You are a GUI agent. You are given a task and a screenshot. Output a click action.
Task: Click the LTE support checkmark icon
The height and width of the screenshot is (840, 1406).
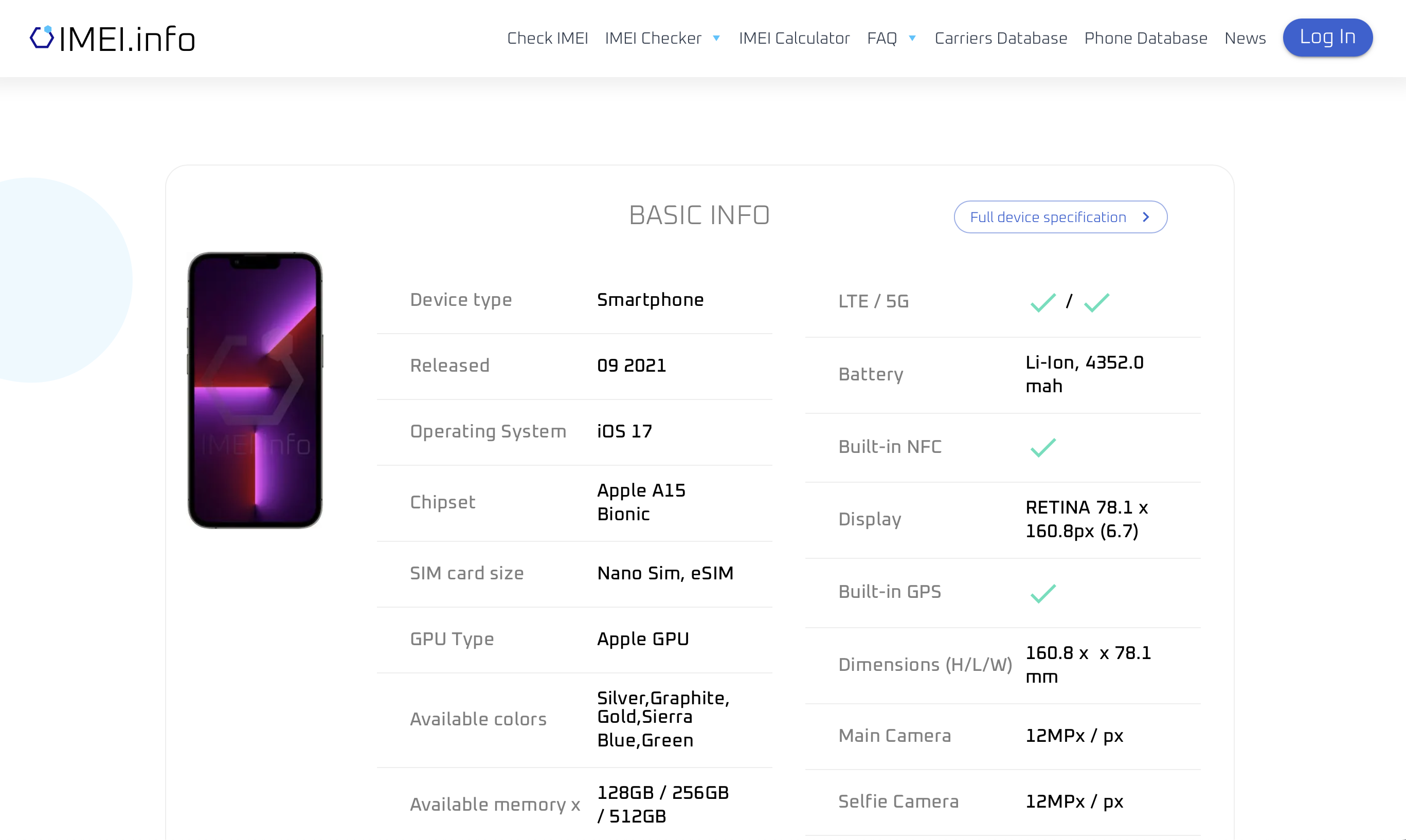pos(1042,302)
